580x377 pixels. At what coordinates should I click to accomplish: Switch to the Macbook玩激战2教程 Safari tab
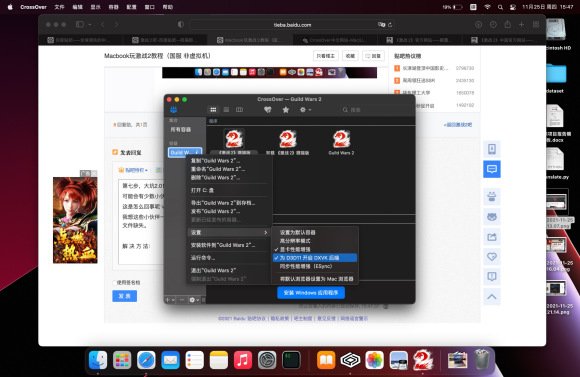[x=250, y=40]
